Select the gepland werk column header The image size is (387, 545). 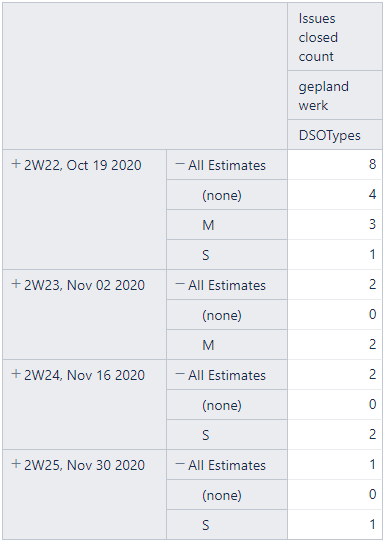click(x=335, y=95)
